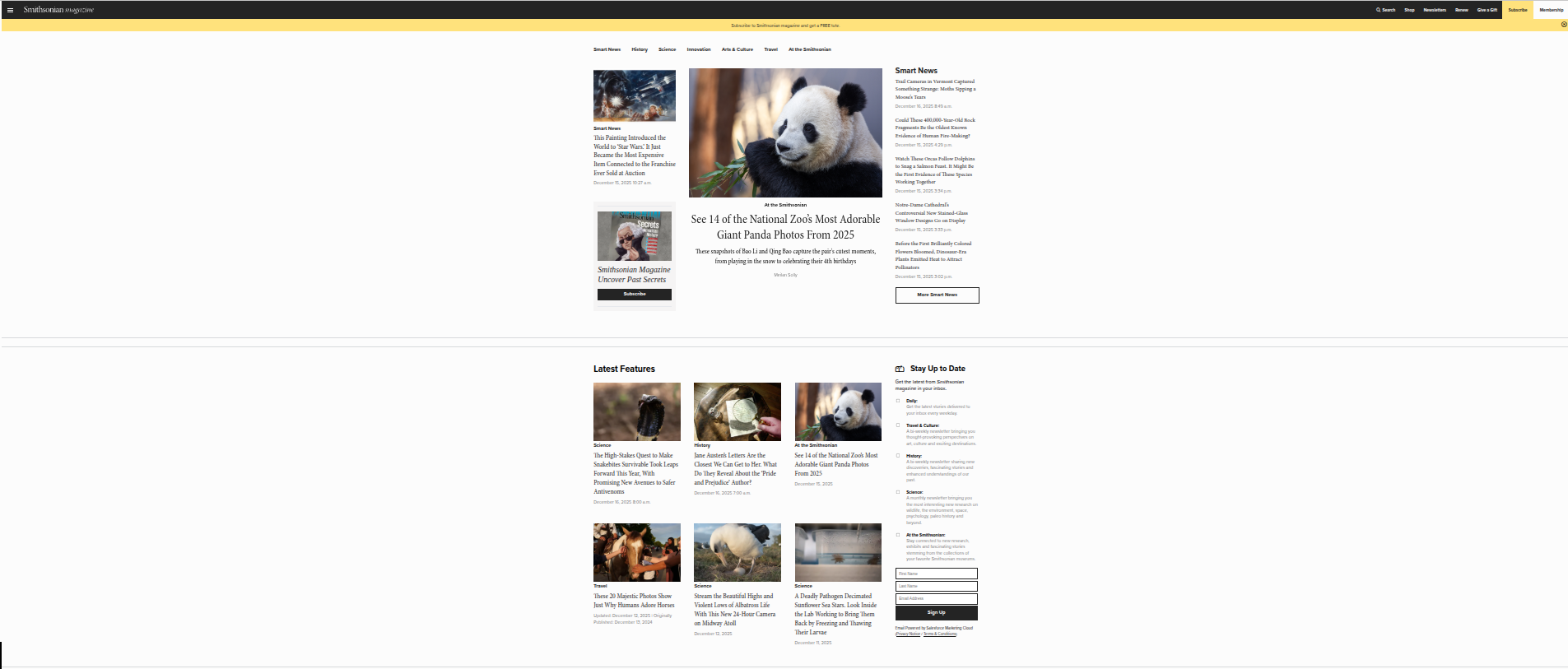Click the More Smart News button
Image resolution: width=1568 pixels, height=669 pixels.
937,295
